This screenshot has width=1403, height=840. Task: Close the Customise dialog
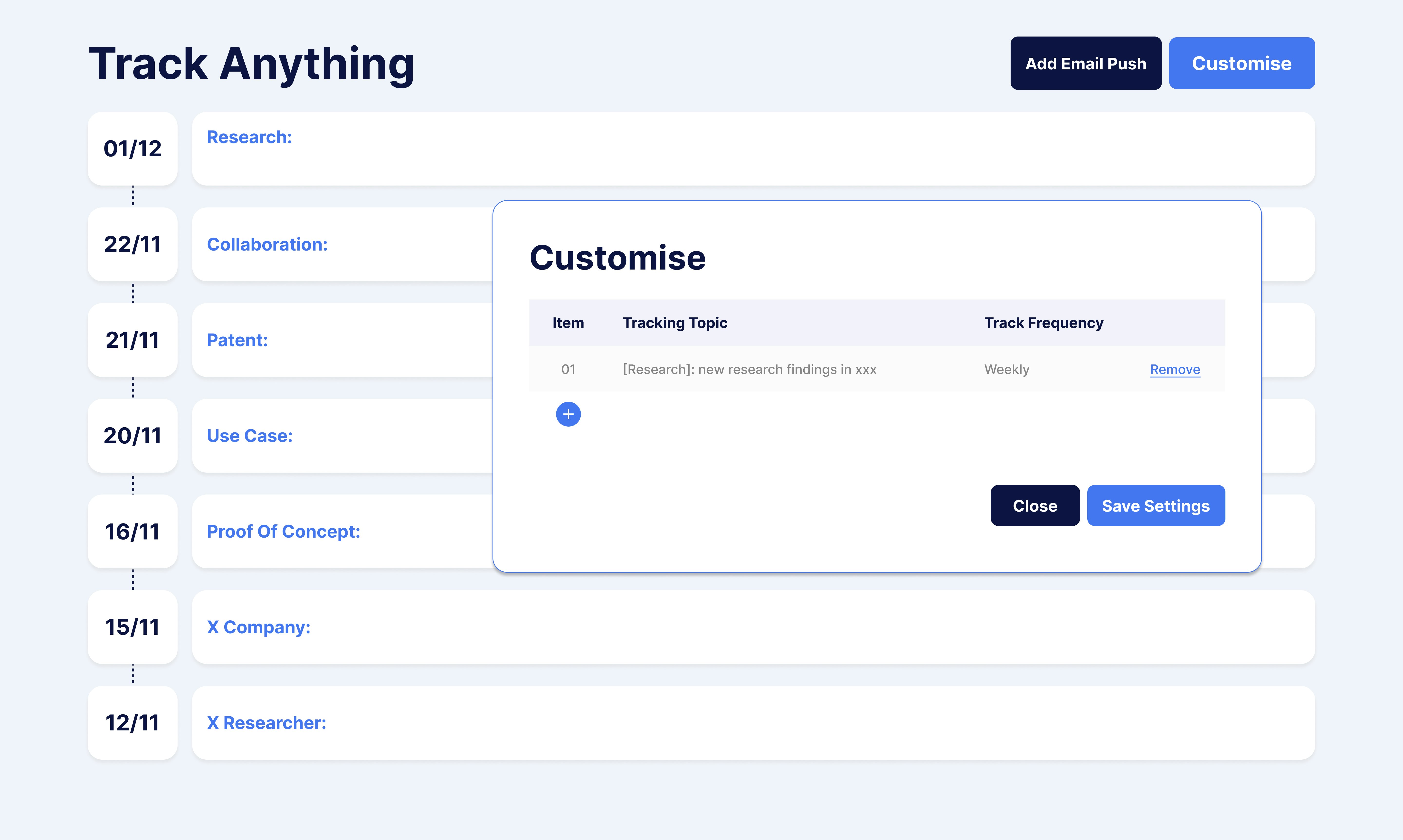click(x=1034, y=505)
